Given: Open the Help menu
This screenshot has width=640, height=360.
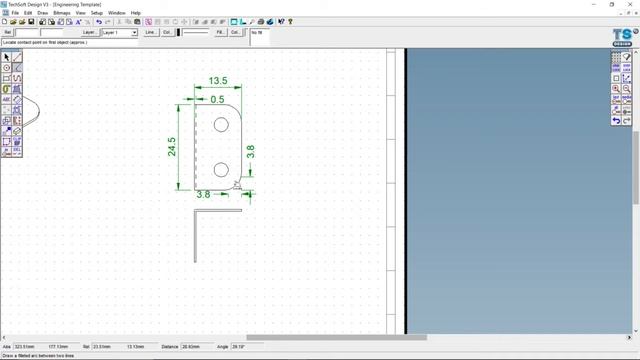Looking at the screenshot, I should point(136,13).
